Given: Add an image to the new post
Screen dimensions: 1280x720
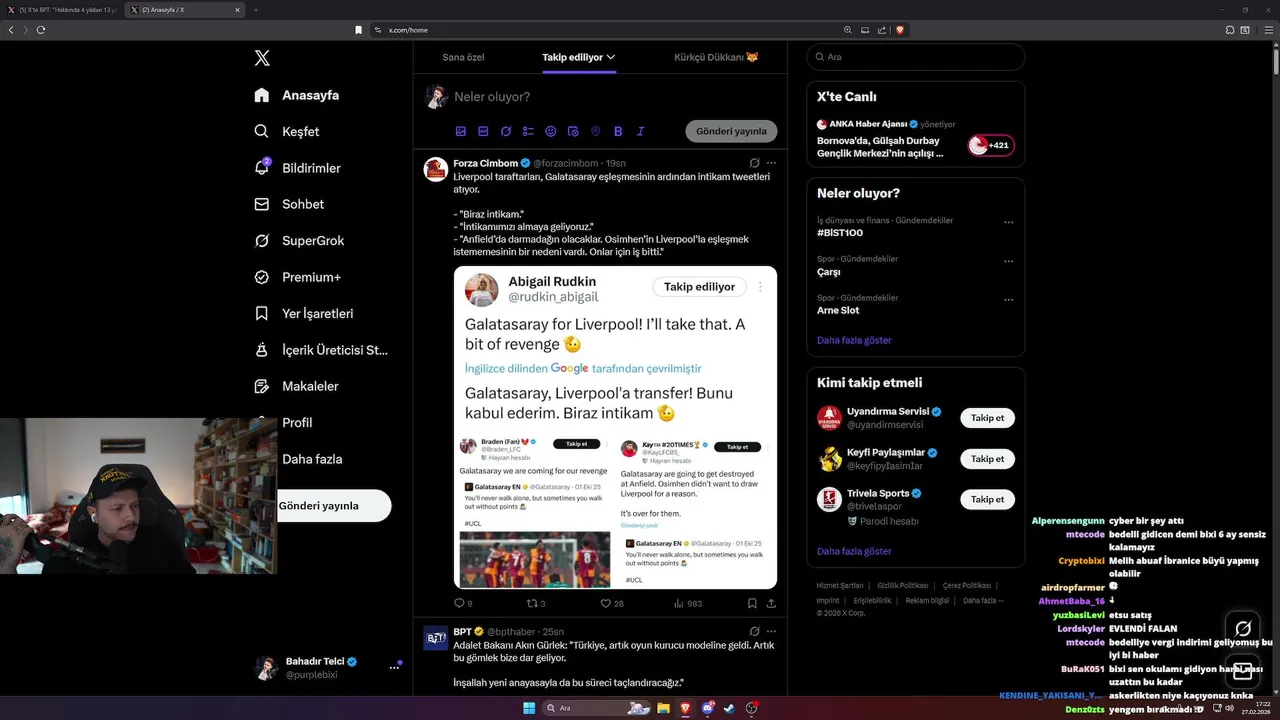Looking at the screenshot, I should [x=461, y=131].
